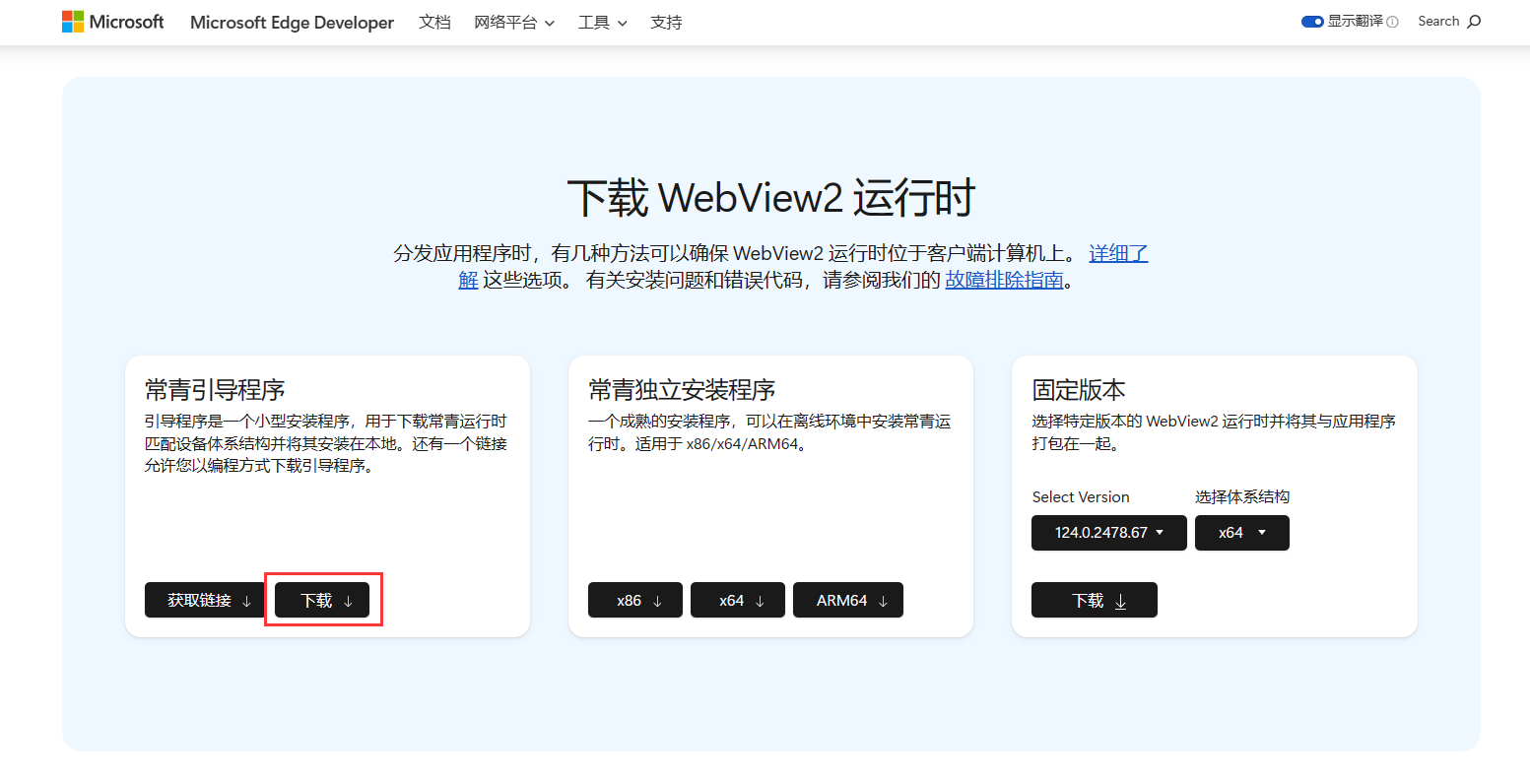This screenshot has width=1530, height=784.
Task: Expand the 网络平台 menu chevron
Action: pyautogui.click(x=550, y=23)
